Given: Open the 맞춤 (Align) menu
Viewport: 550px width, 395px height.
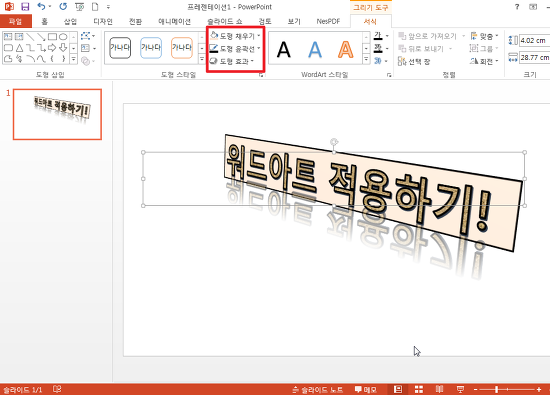Looking at the screenshot, I should pyautogui.click(x=484, y=36).
